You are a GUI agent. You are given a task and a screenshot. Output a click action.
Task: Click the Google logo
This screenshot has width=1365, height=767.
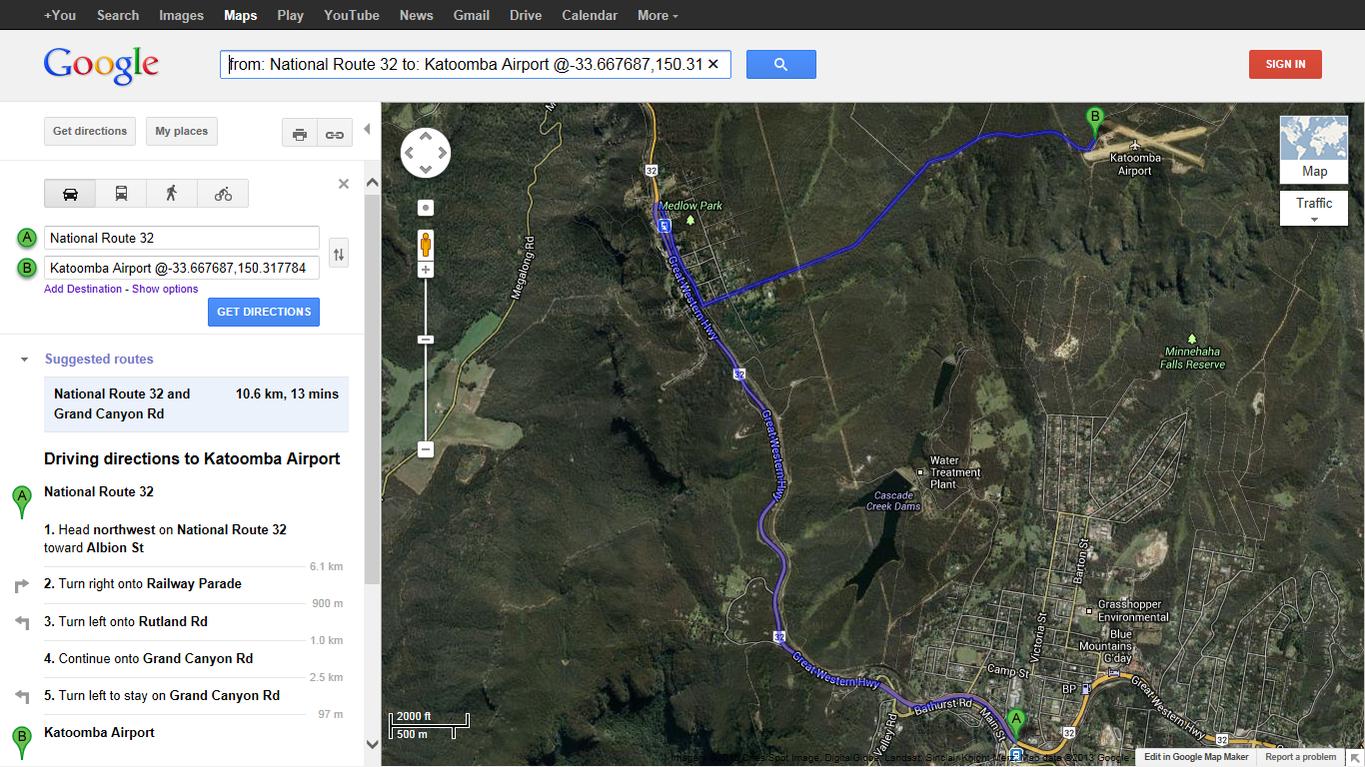101,66
